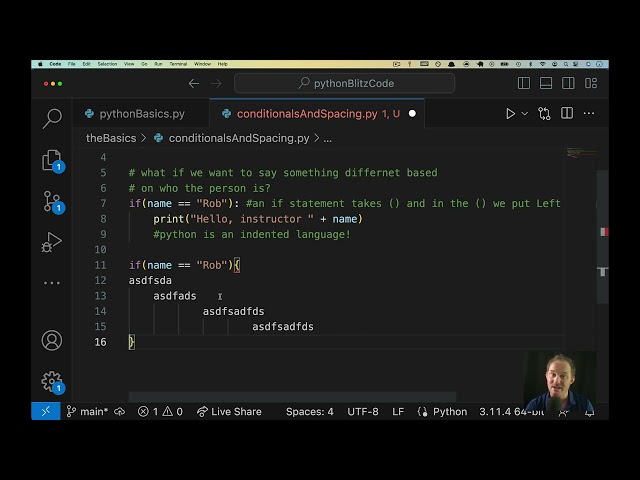The width and height of the screenshot is (640, 480).
Task: Select language mode Python in status bar
Action: pyautogui.click(x=450, y=411)
